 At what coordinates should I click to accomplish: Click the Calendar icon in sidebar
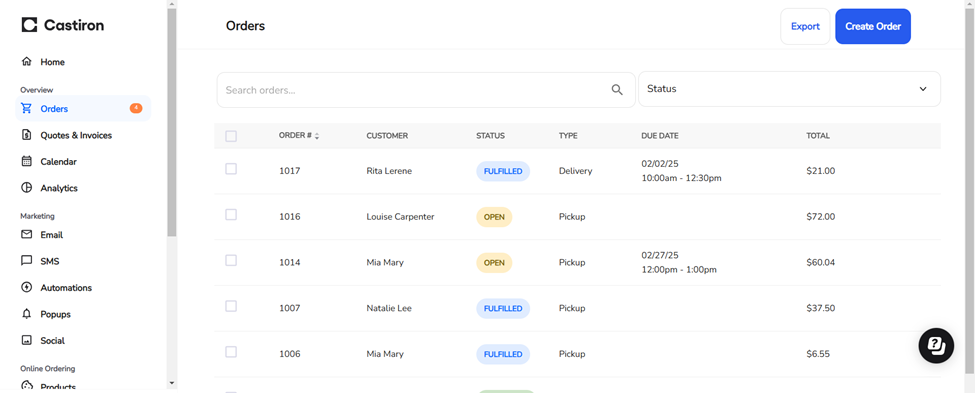(26, 161)
